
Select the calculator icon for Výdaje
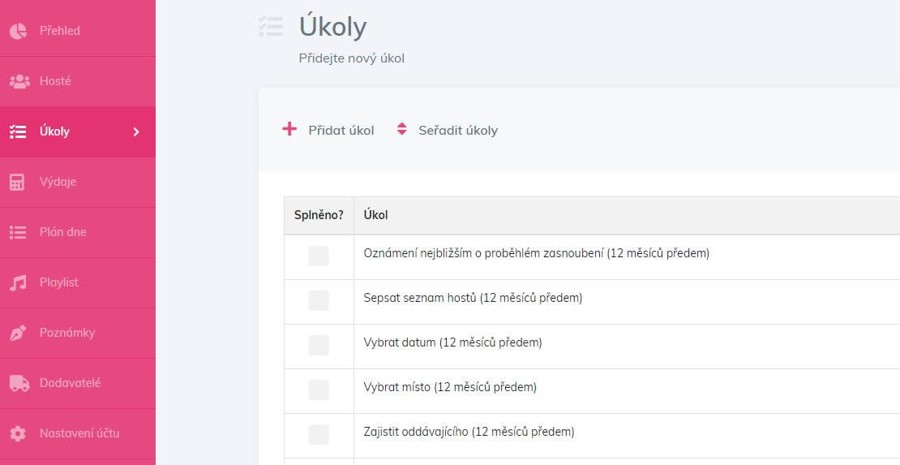point(17,182)
